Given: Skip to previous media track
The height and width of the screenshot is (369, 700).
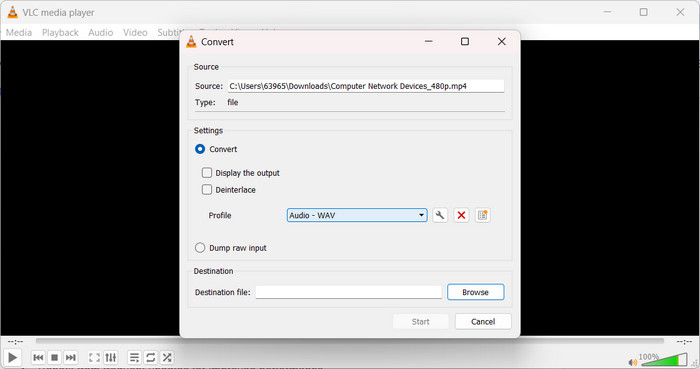Looking at the screenshot, I should 38,357.
